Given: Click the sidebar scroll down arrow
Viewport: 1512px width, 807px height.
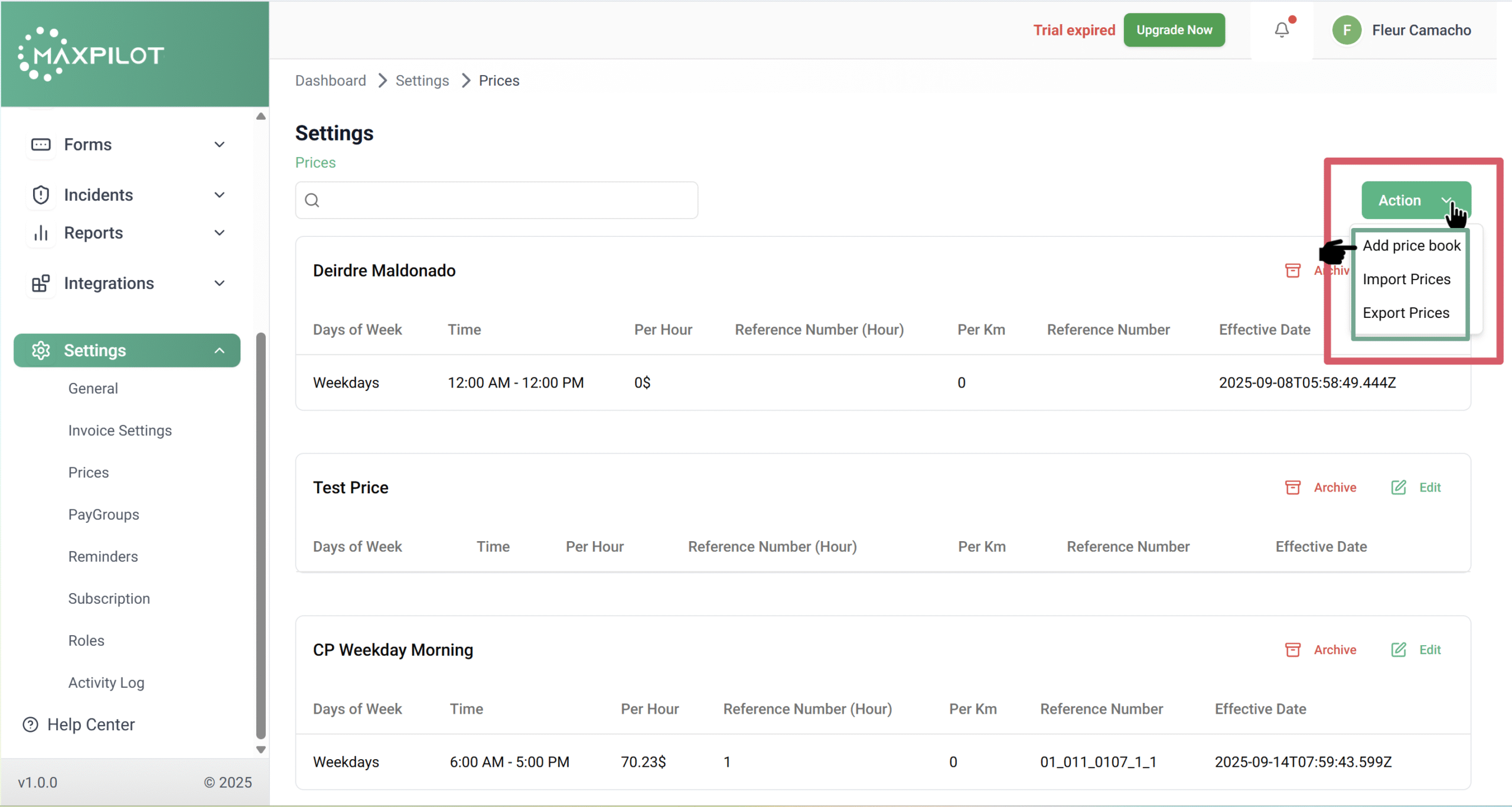Looking at the screenshot, I should tap(260, 750).
